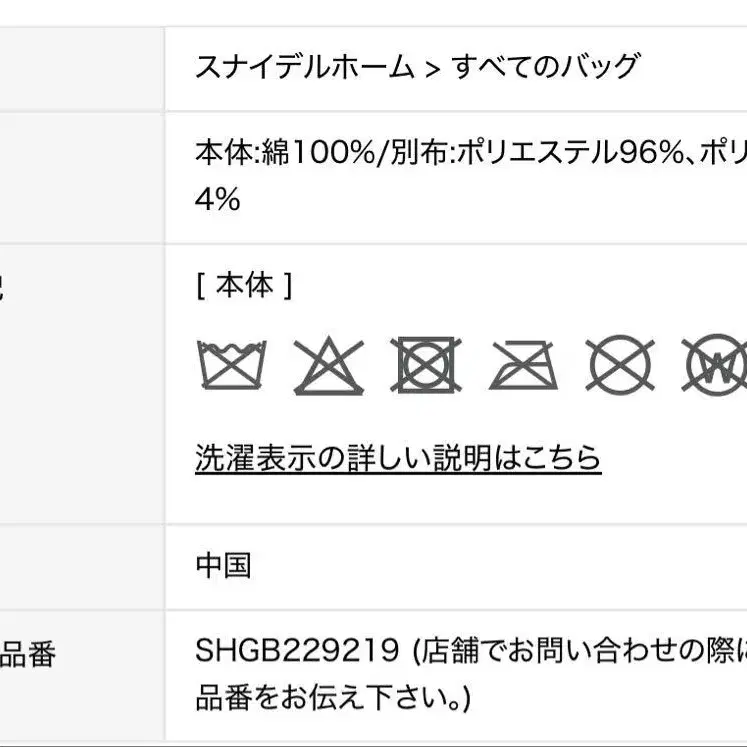
Task: Click the 本体:綿100% material text
Action: point(281,153)
